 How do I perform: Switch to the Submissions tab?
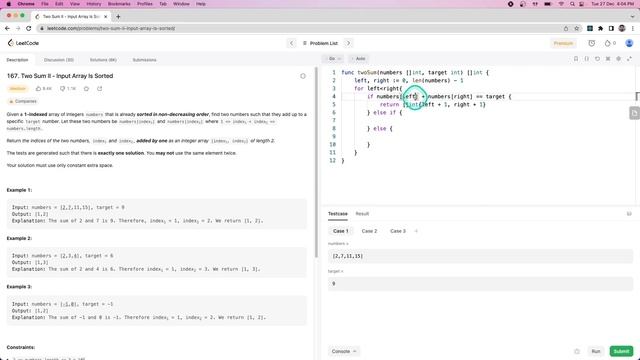[x=144, y=60]
